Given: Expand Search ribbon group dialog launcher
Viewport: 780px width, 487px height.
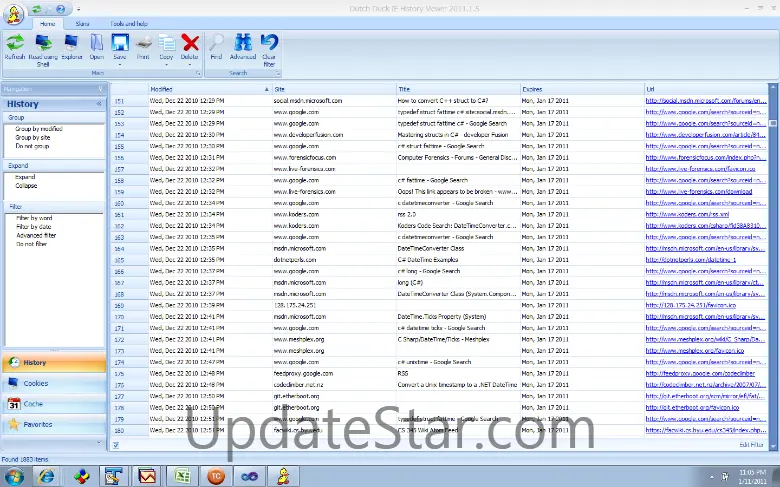Looking at the screenshot, I should [278, 73].
